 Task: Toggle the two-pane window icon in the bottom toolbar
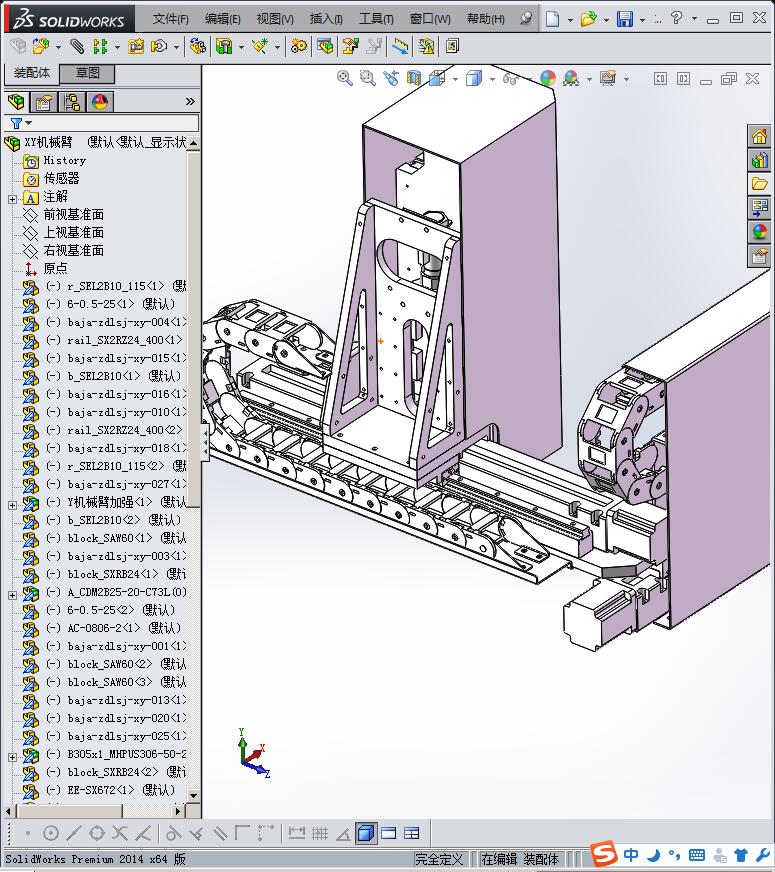tap(389, 833)
